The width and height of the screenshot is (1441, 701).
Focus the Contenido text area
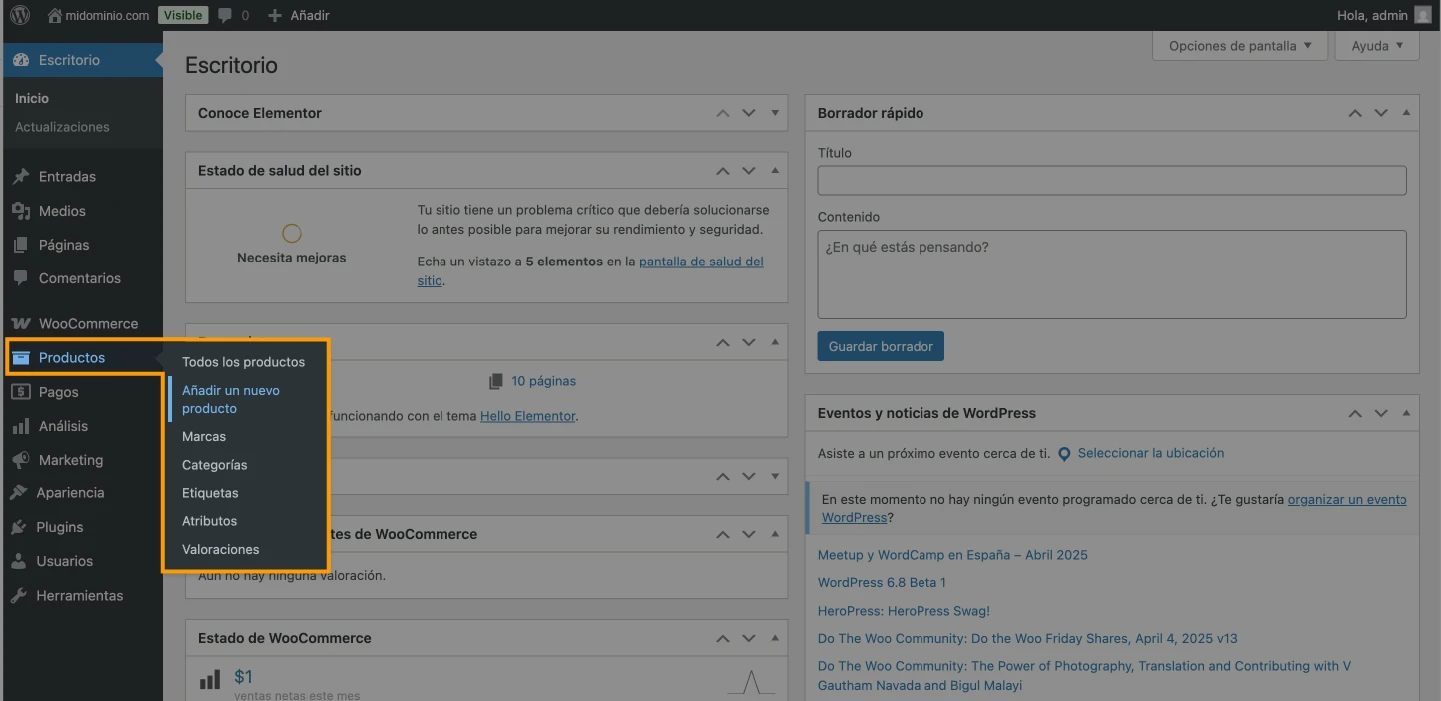pyautogui.click(x=1112, y=275)
